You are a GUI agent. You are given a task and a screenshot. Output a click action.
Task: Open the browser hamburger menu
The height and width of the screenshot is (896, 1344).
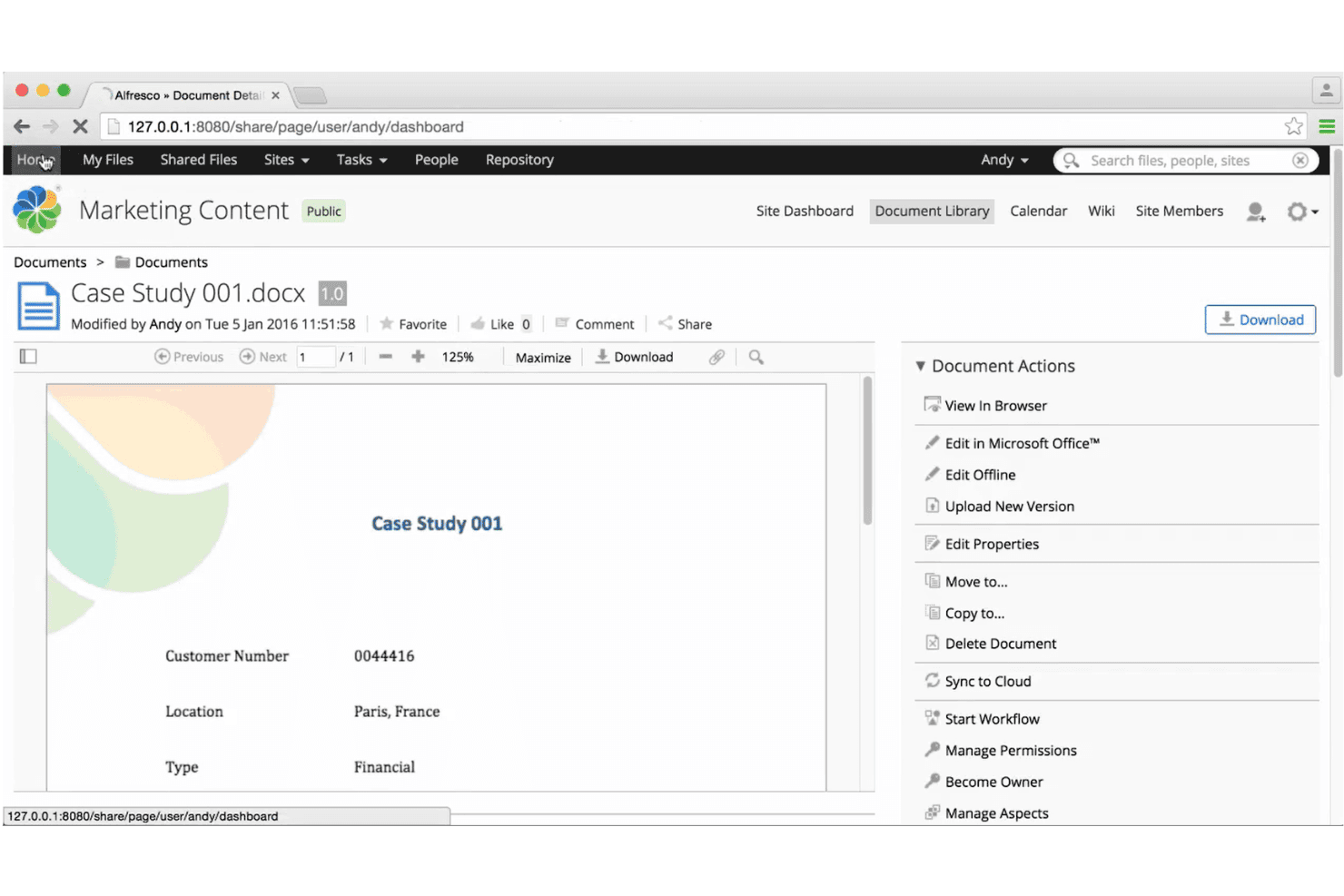pyautogui.click(x=1327, y=126)
